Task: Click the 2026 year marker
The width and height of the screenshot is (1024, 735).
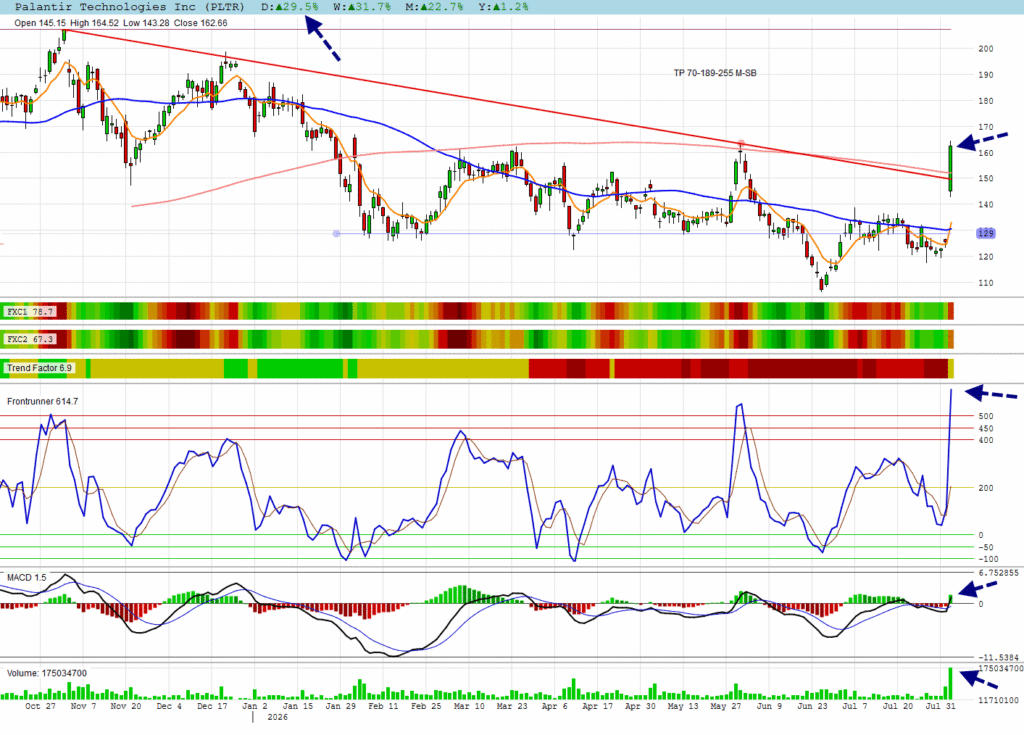Action: (x=278, y=717)
